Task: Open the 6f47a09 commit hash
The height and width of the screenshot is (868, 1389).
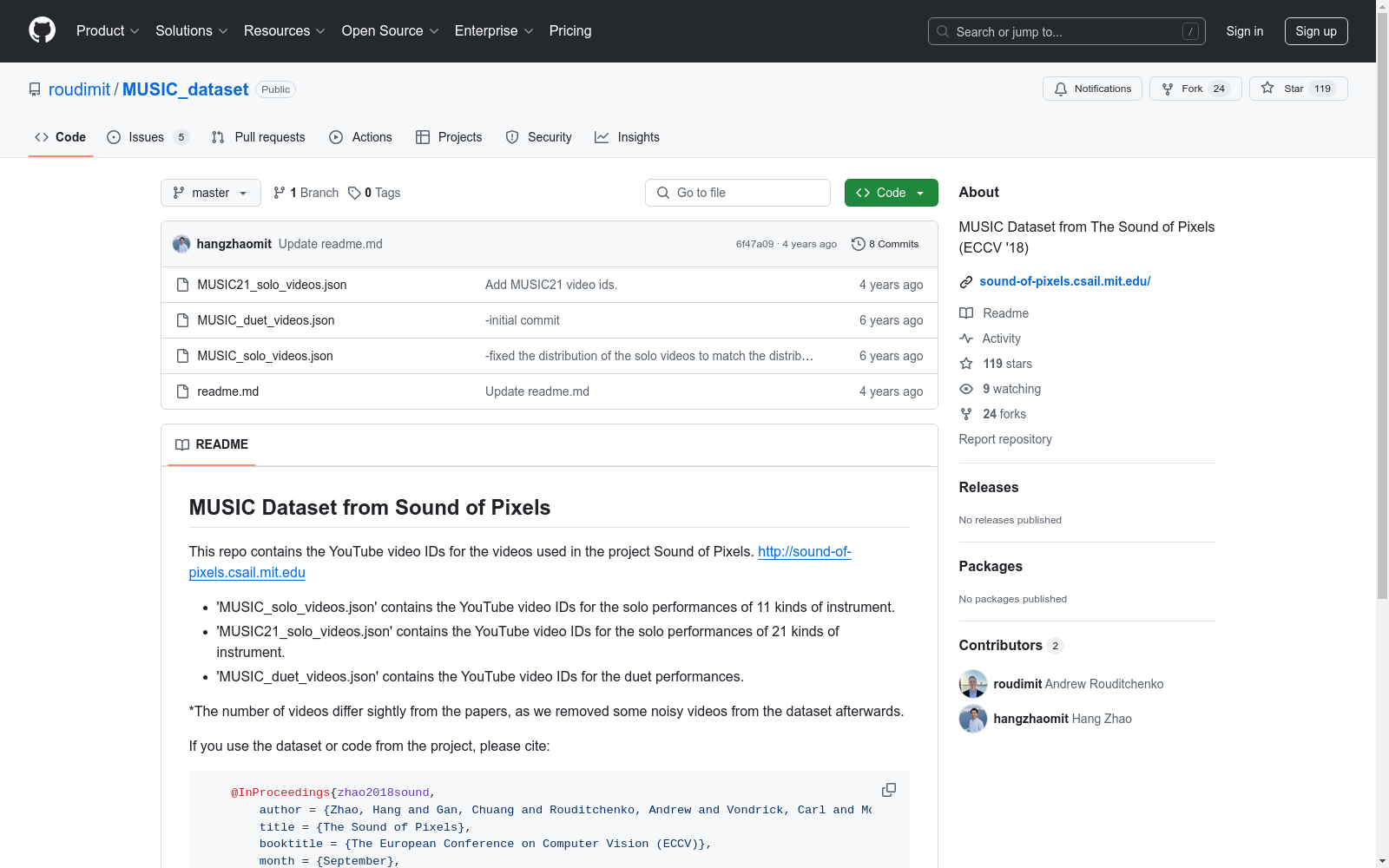Action: (x=754, y=244)
